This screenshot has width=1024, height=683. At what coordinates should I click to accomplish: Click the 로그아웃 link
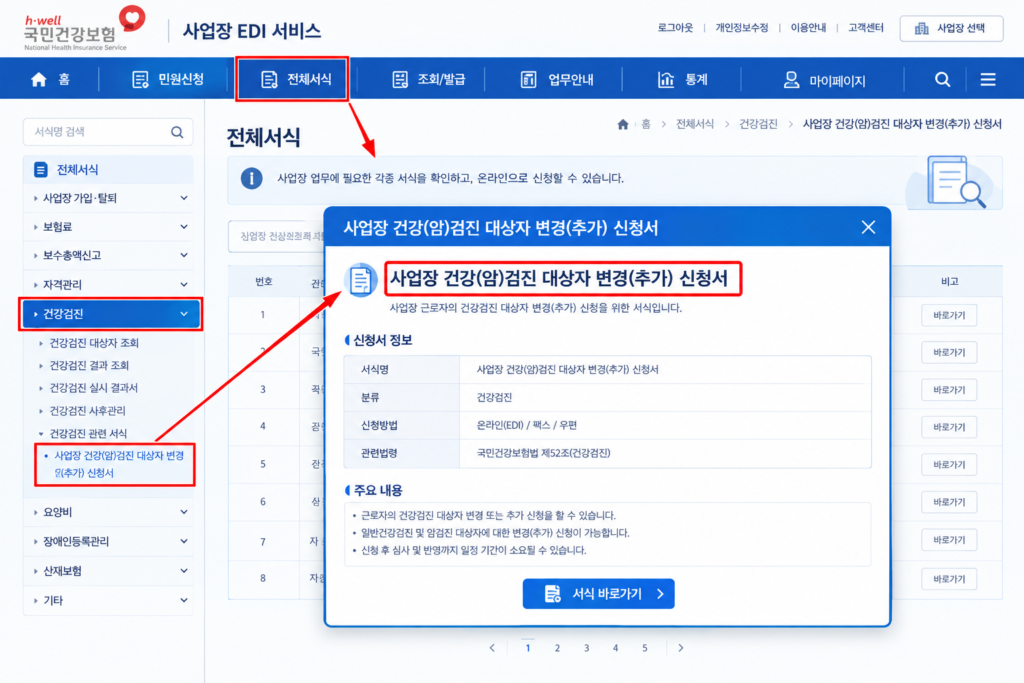point(675,27)
